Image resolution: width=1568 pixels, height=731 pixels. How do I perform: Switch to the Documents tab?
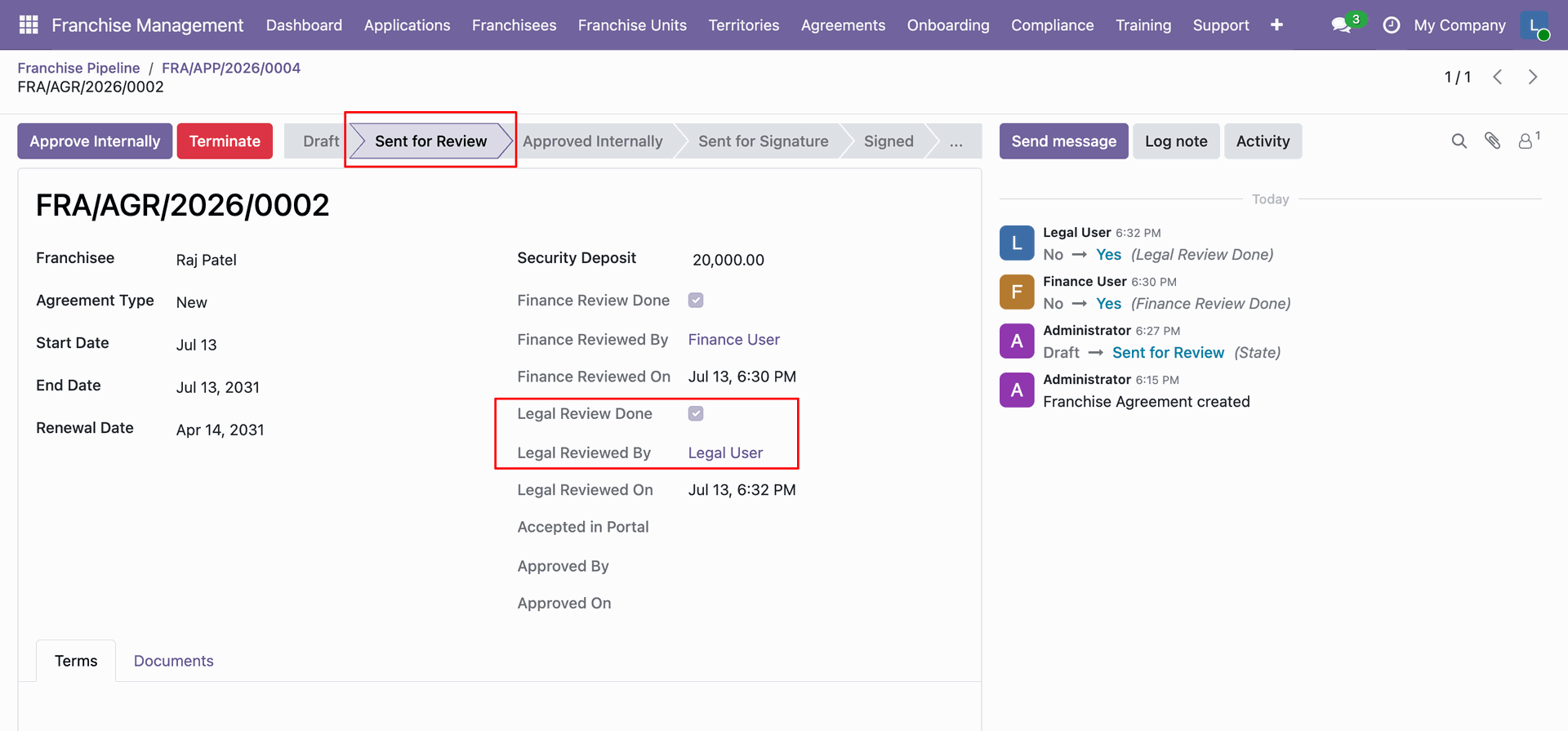(x=173, y=661)
